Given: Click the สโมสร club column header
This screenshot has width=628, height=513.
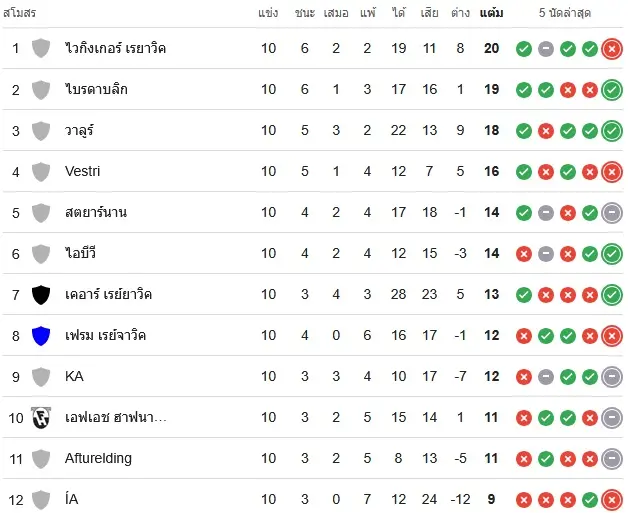Looking at the screenshot, I should pos(19,13).
